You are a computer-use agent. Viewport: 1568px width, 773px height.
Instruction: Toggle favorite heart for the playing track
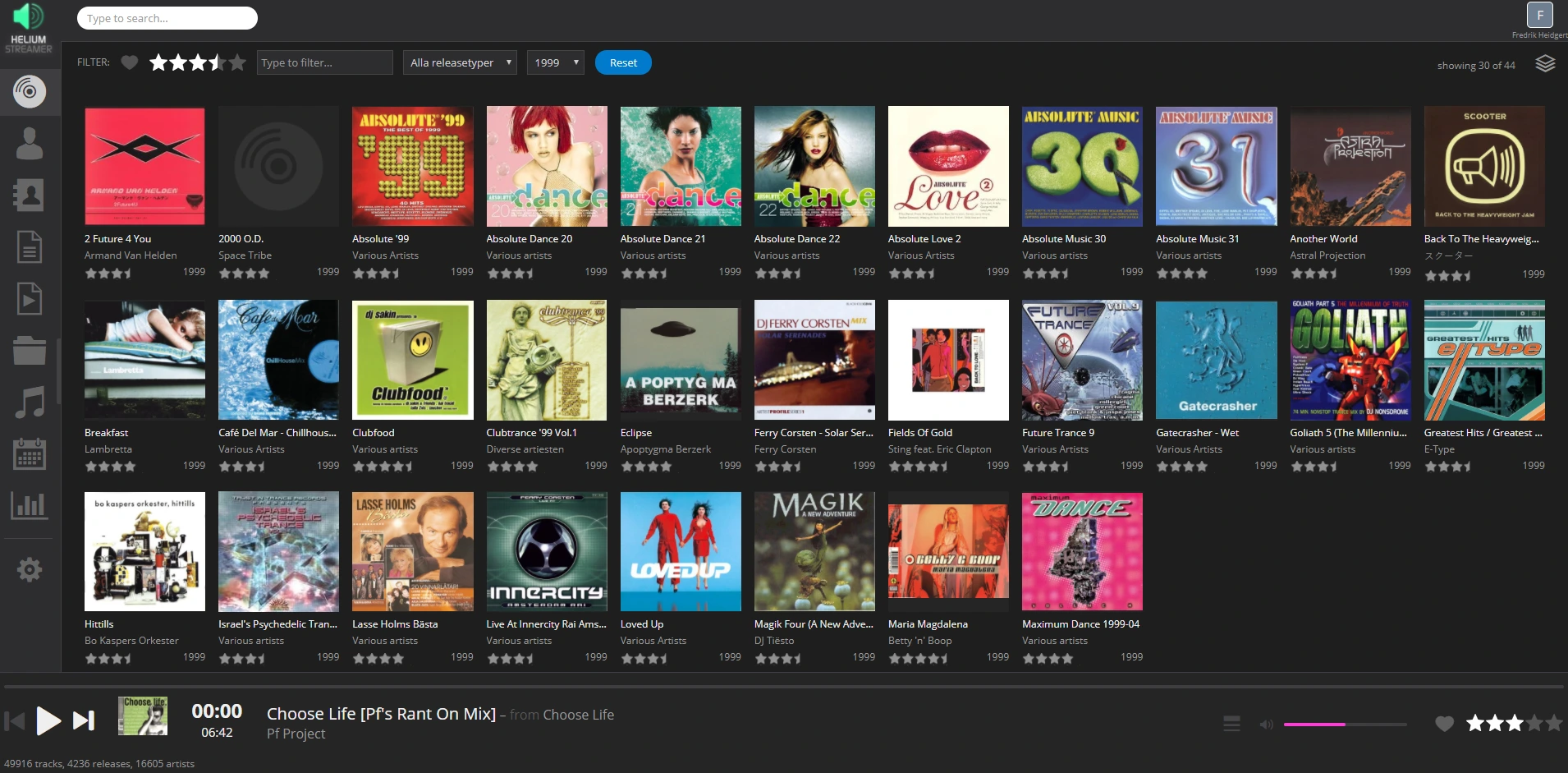pos(1444,724)
